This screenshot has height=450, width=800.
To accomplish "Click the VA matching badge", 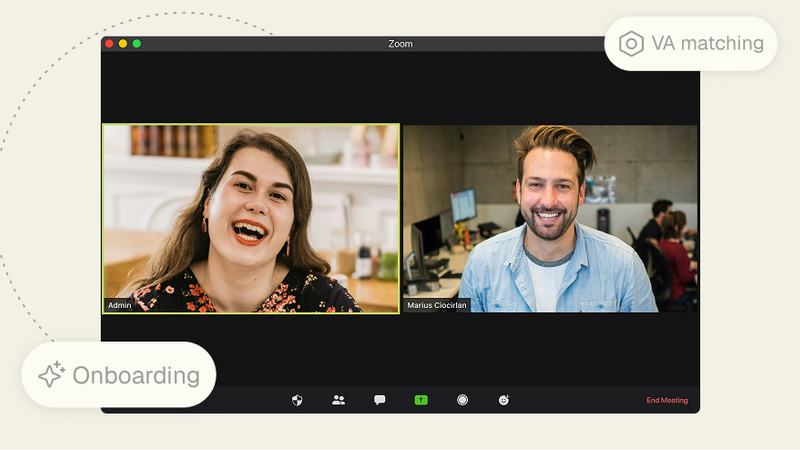I will pyautogui.click(x=691, y=44).
